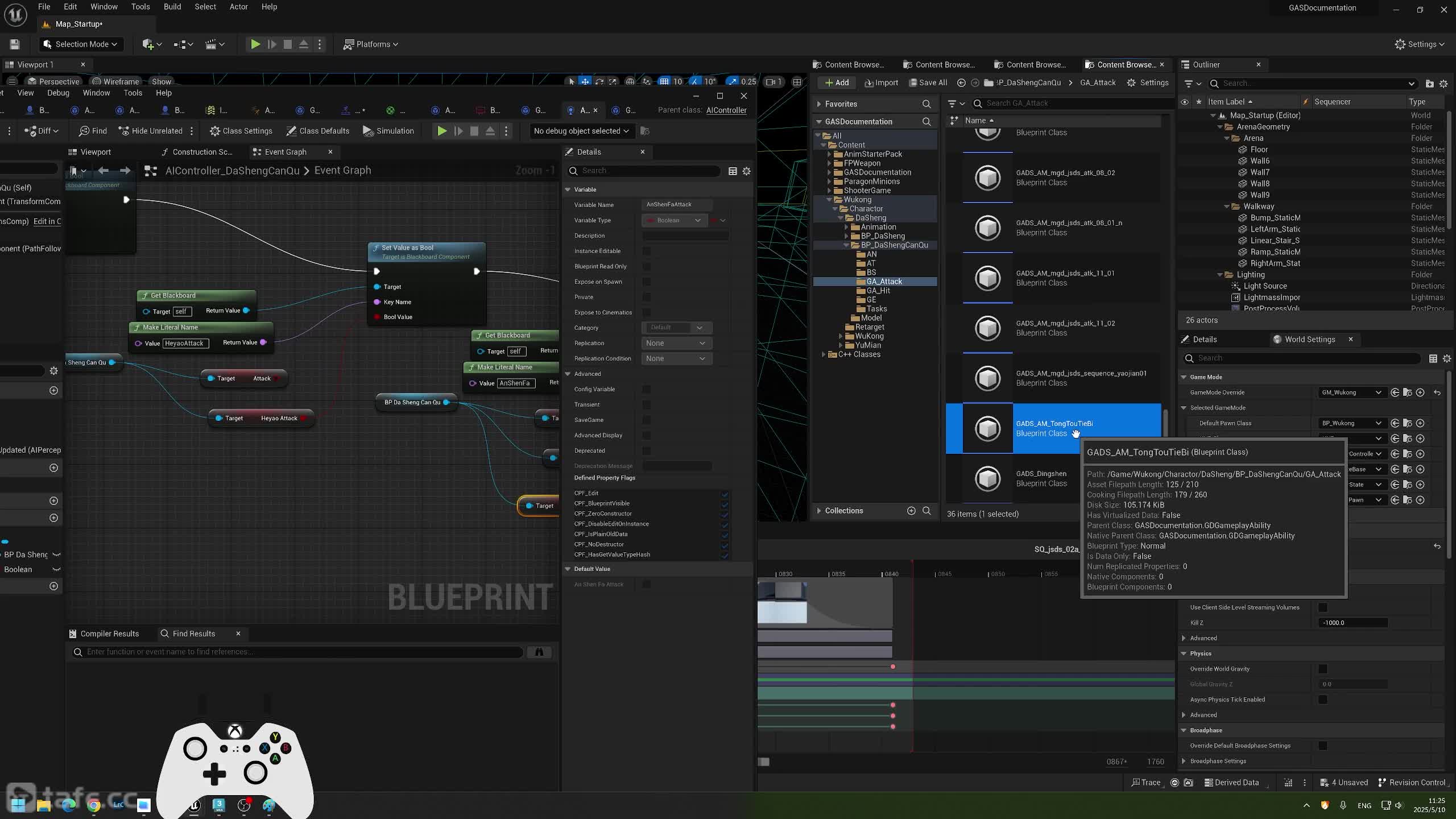Open Platforms dropdown
The image size is (1456, 819).
pos(371,44)
